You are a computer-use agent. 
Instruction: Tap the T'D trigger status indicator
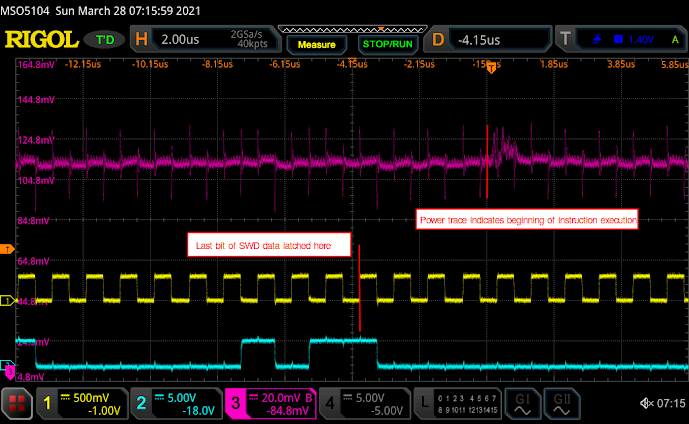(x=105, y=40)
